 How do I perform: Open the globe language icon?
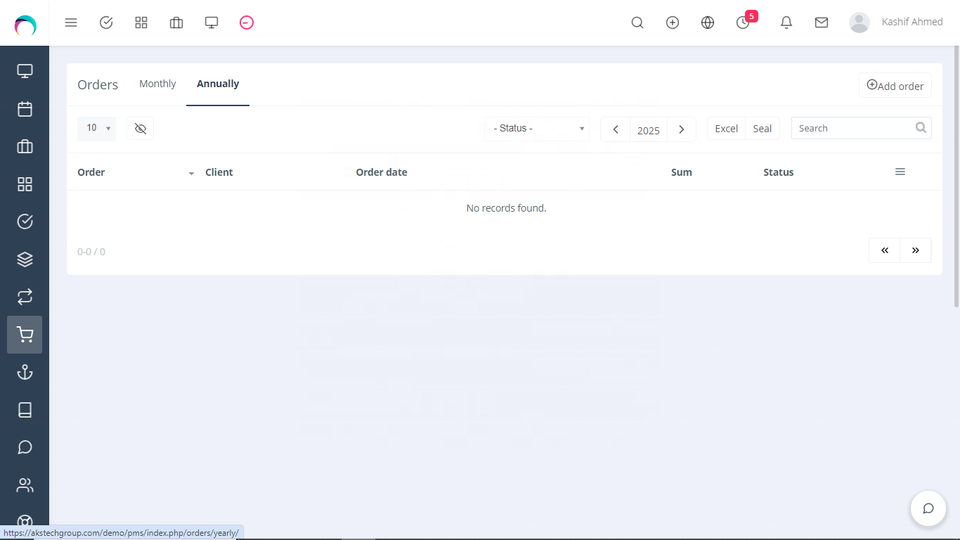click(708, 23)
